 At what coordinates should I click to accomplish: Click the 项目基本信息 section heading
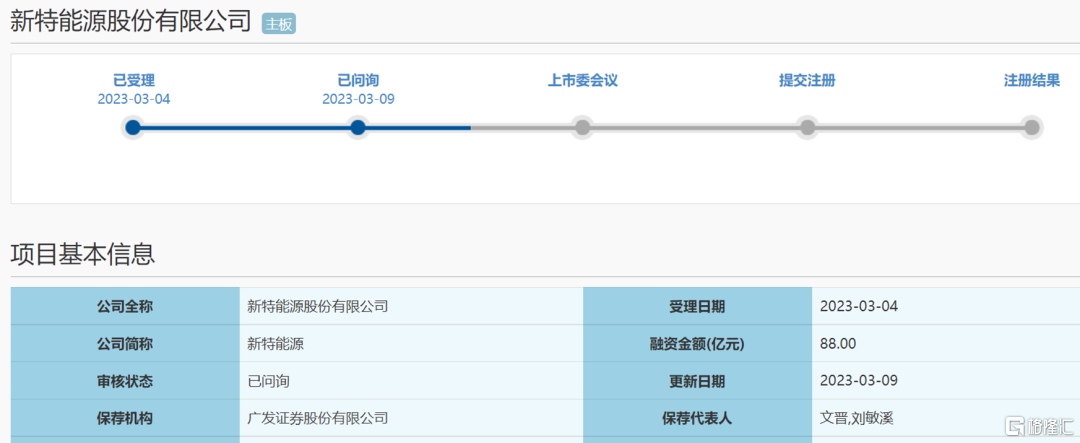coord(83,254)
